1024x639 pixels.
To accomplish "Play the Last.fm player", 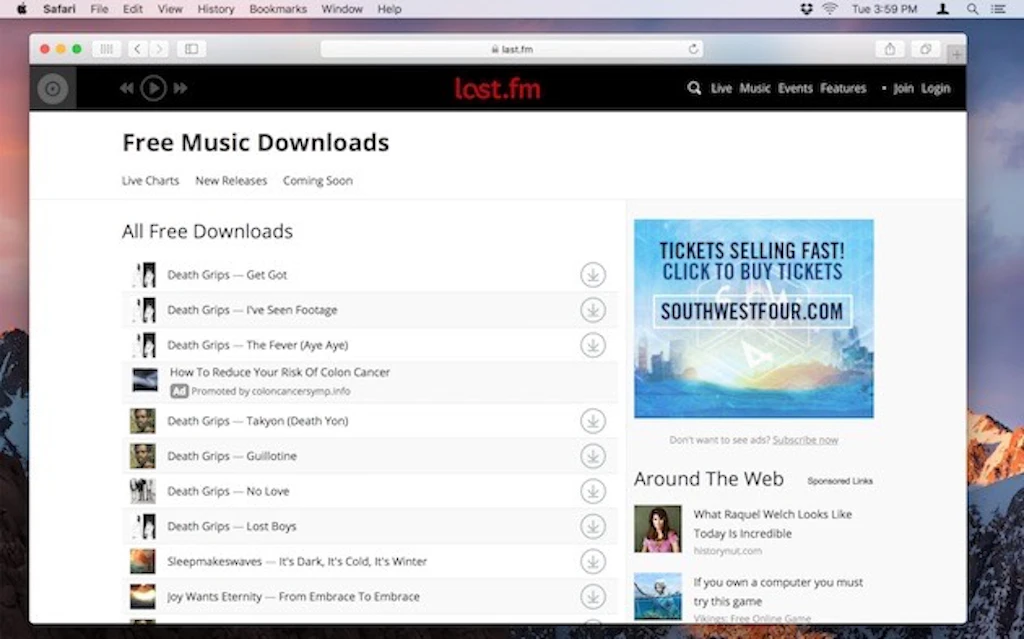I will (x=153, y=88).
